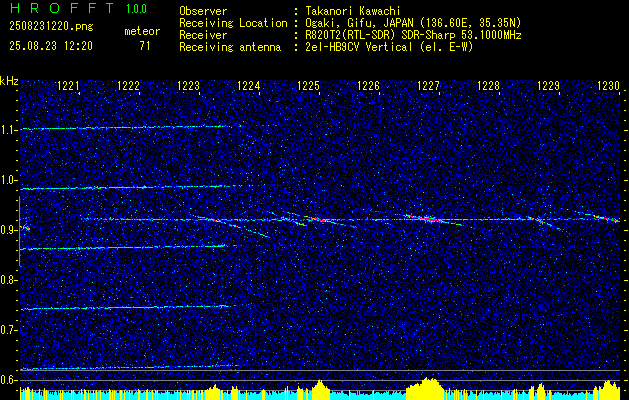Click the carrier line at 1.1 kHz

pyautogui.click(x=128, y=128)
